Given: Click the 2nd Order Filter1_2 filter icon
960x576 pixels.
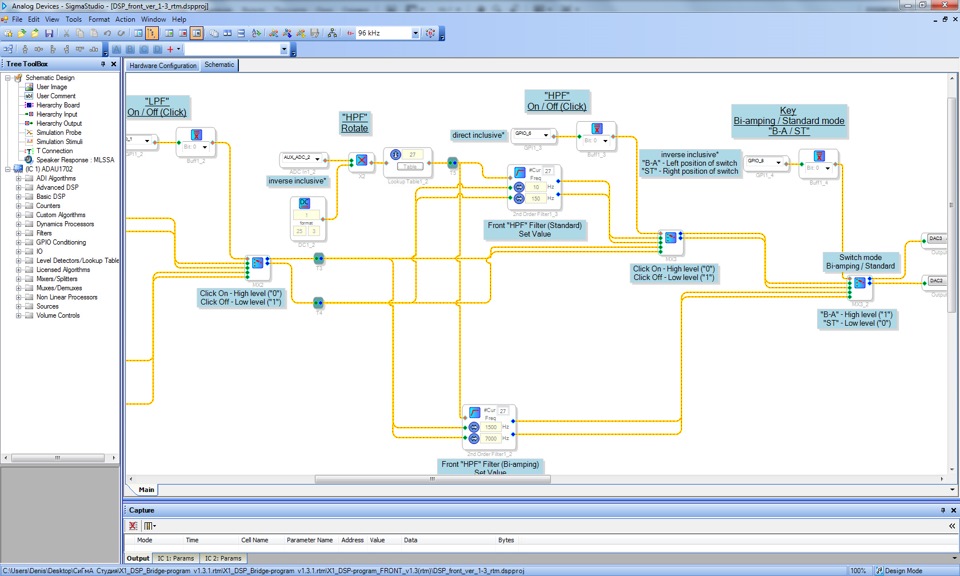Looking at the screenshot, I should coord(474,412).
